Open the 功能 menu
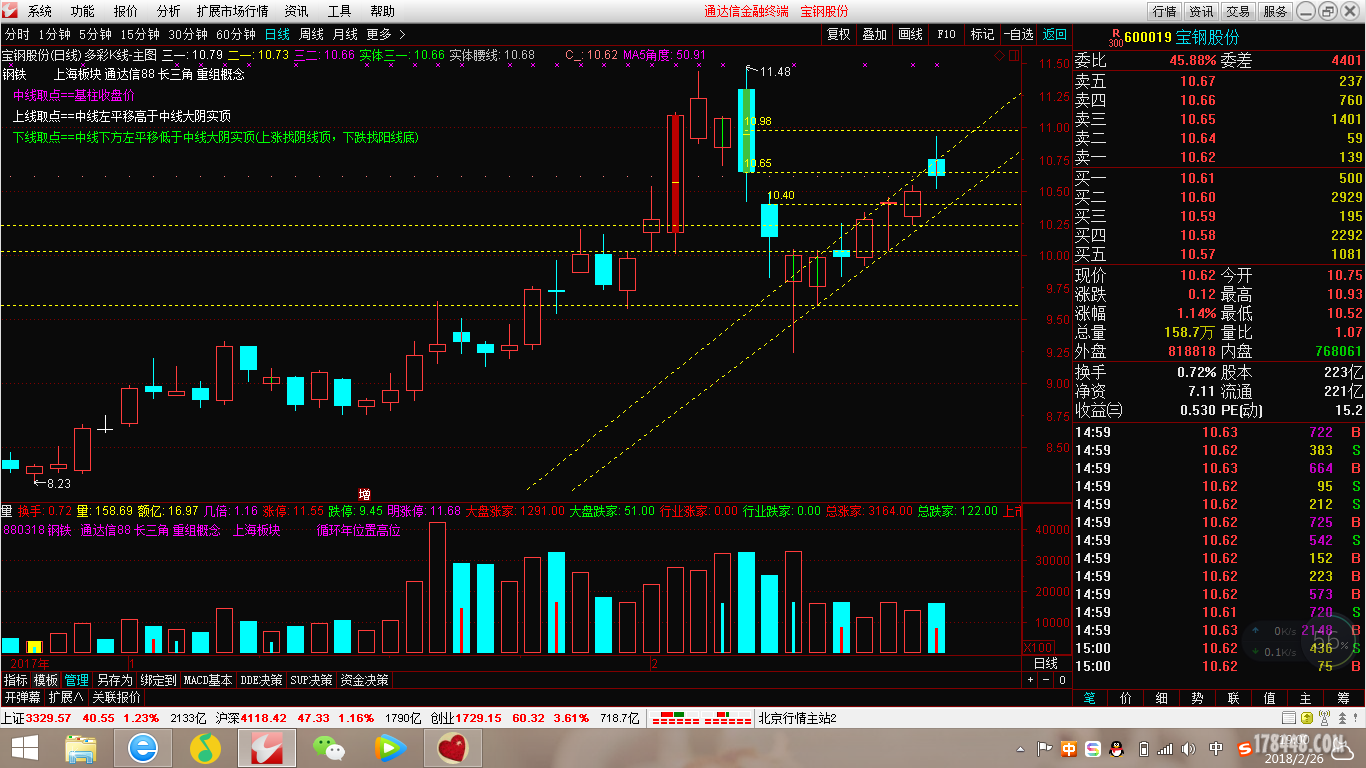The image size is (1366, 768). click(x=83, y=11)
